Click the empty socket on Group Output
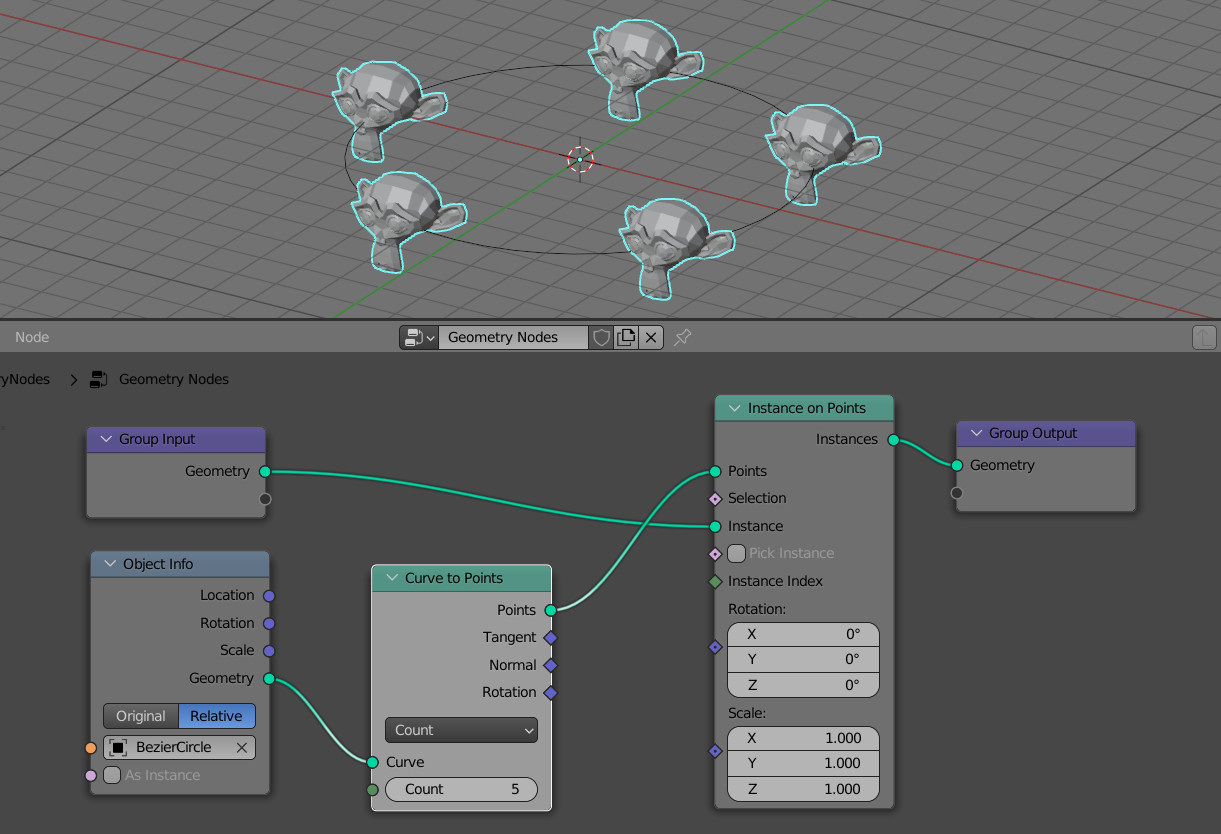 click(x=957, y=492)
